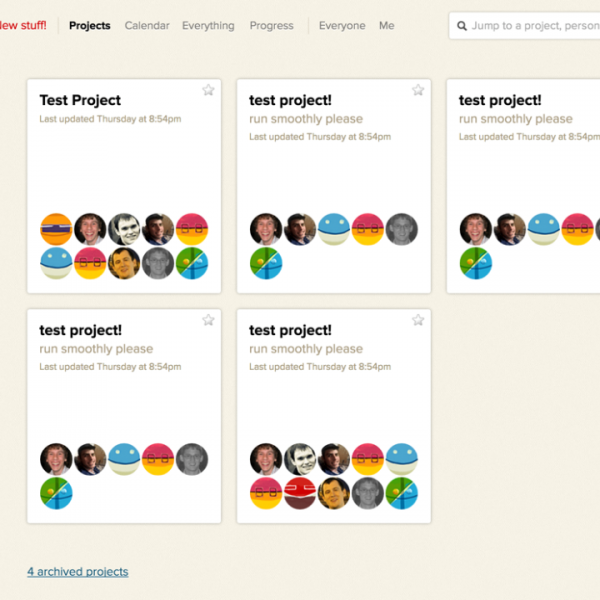Open the Me navigation item
Image resolution: width=600 pixels, height=600 pixels.
click(x=386, y=26)
